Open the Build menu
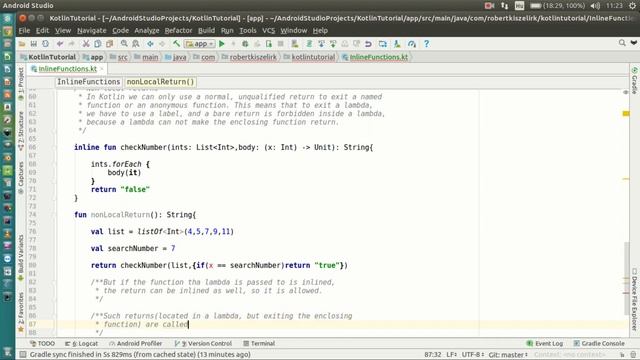The height and width of the screenshot is (360, 640). (206, 31)
